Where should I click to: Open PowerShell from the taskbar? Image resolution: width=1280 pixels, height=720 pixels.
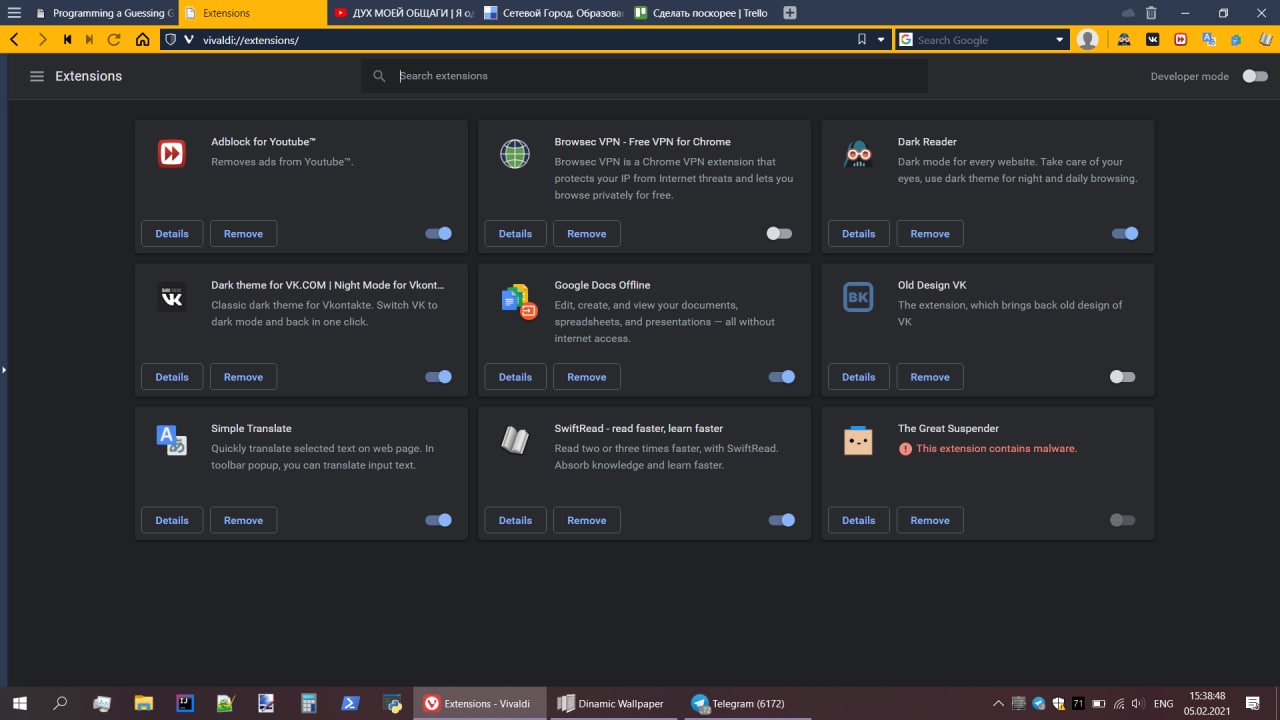351,703
